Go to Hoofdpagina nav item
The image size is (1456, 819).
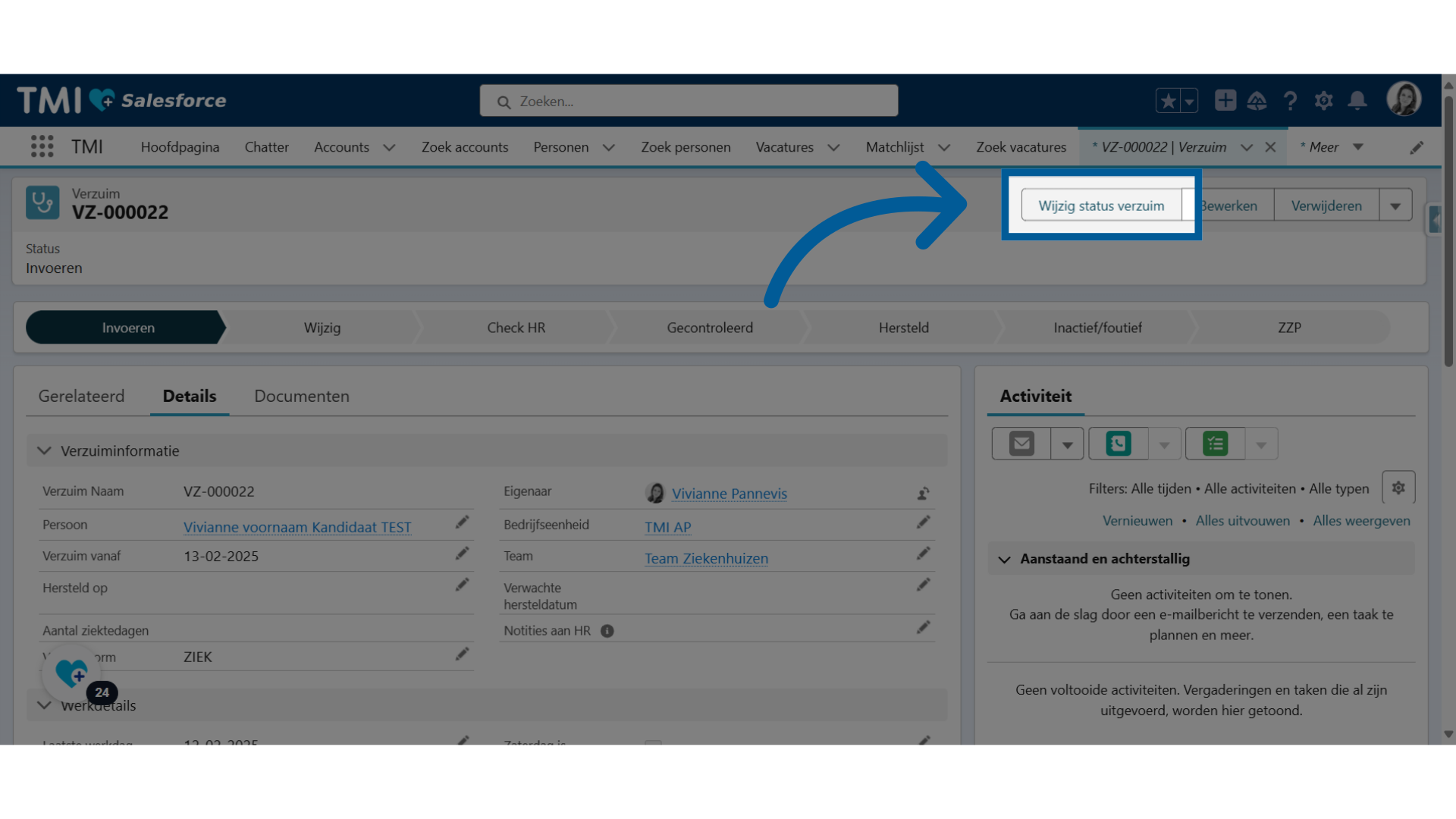click(x=180, y=147)
